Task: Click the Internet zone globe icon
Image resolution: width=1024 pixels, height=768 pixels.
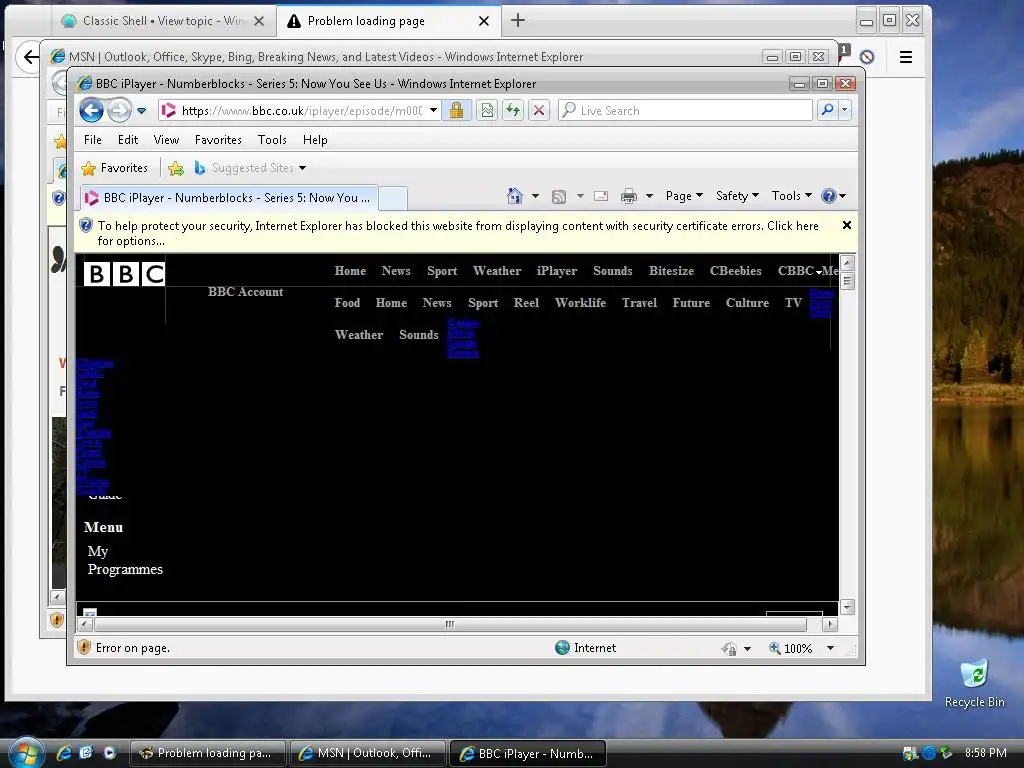Action: (x=562, y=647)
